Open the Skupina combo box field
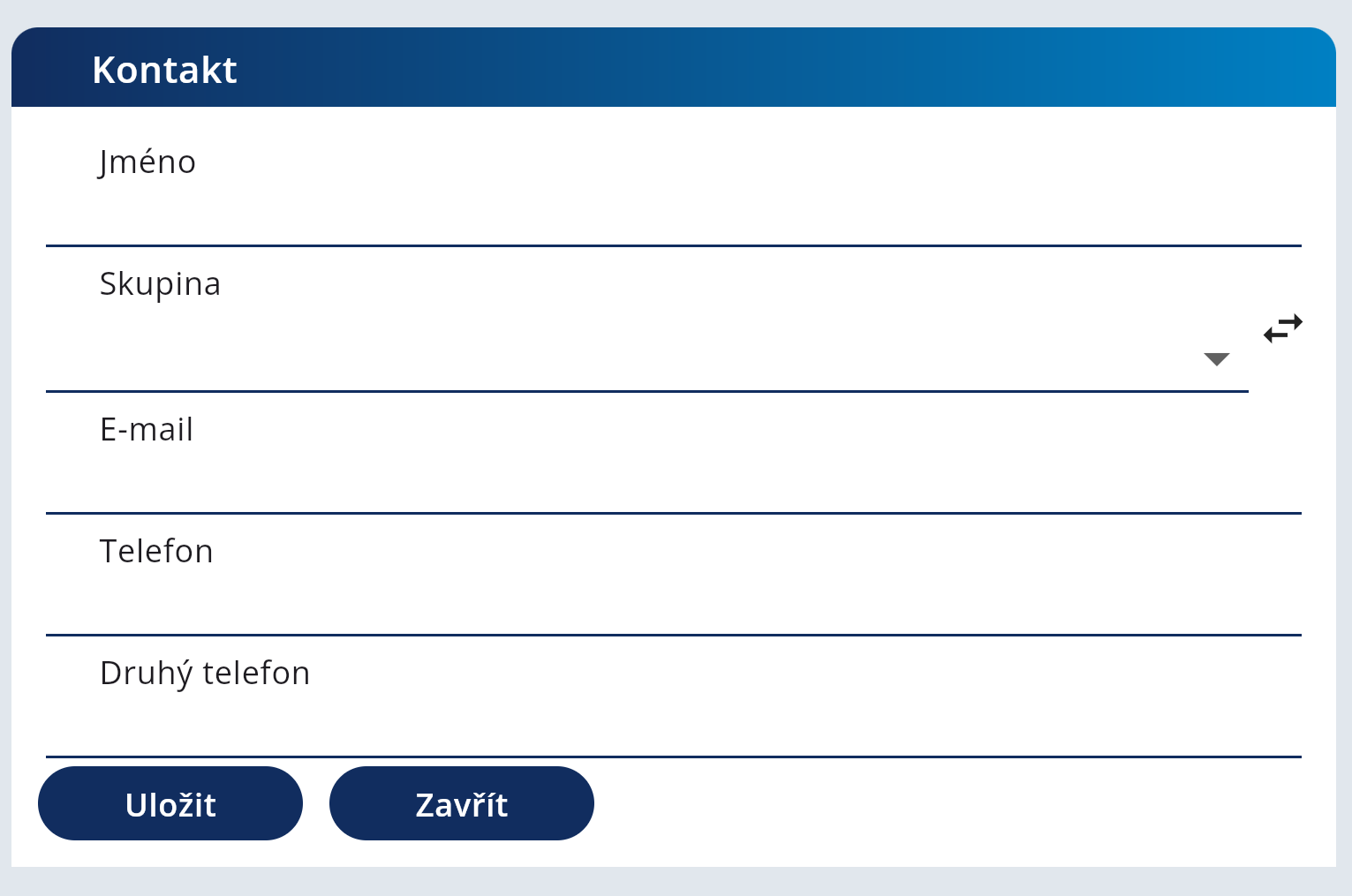Viewport: 1352px width, 896px height. 618,358
